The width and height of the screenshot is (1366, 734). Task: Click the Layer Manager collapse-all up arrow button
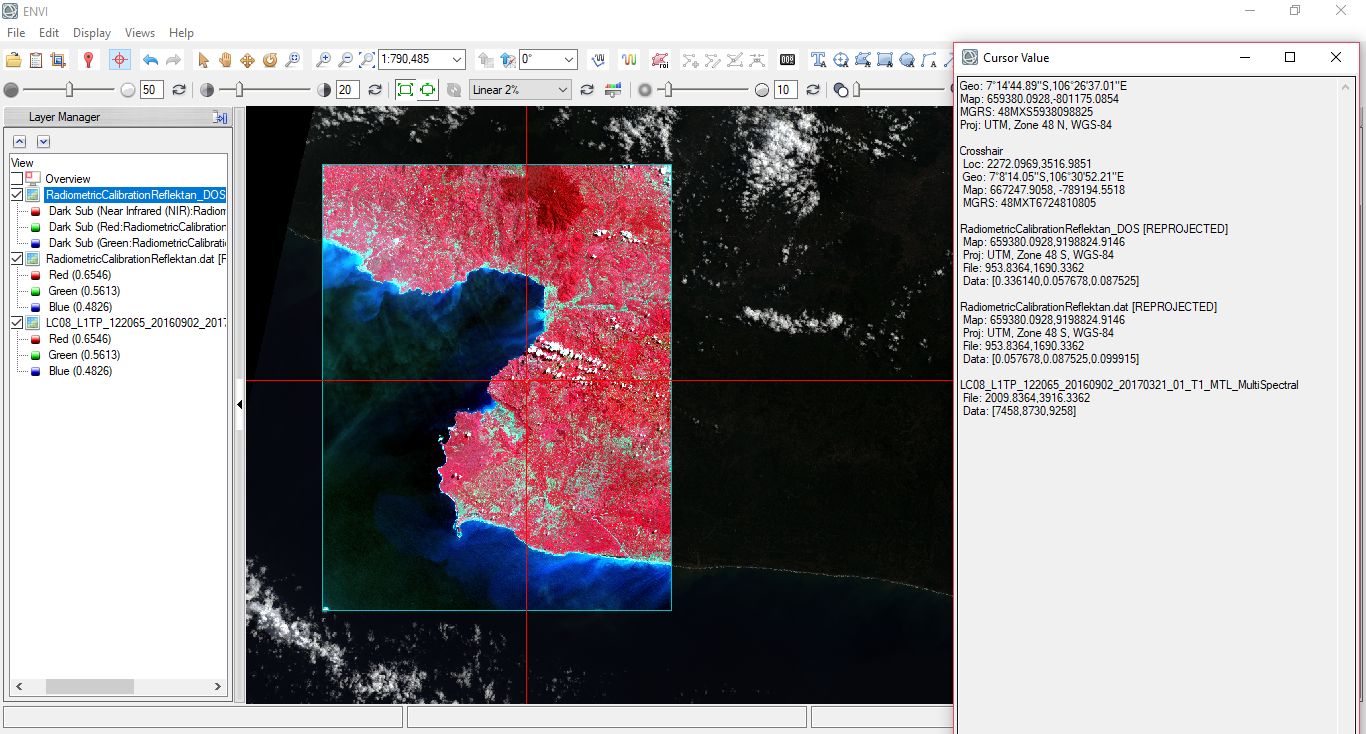coord(19,142)
